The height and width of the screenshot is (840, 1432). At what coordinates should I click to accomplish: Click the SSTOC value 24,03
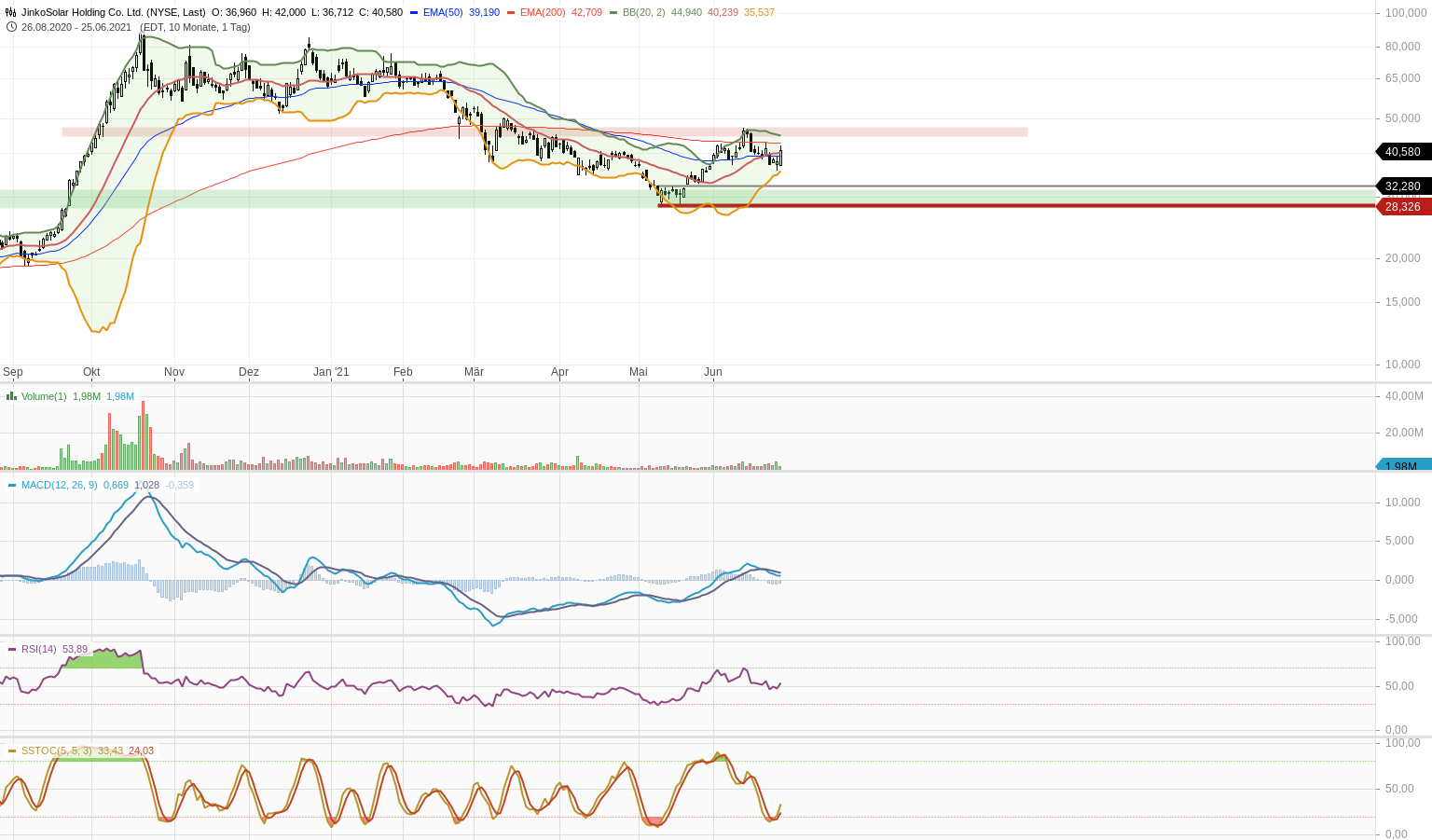[142, 750]
